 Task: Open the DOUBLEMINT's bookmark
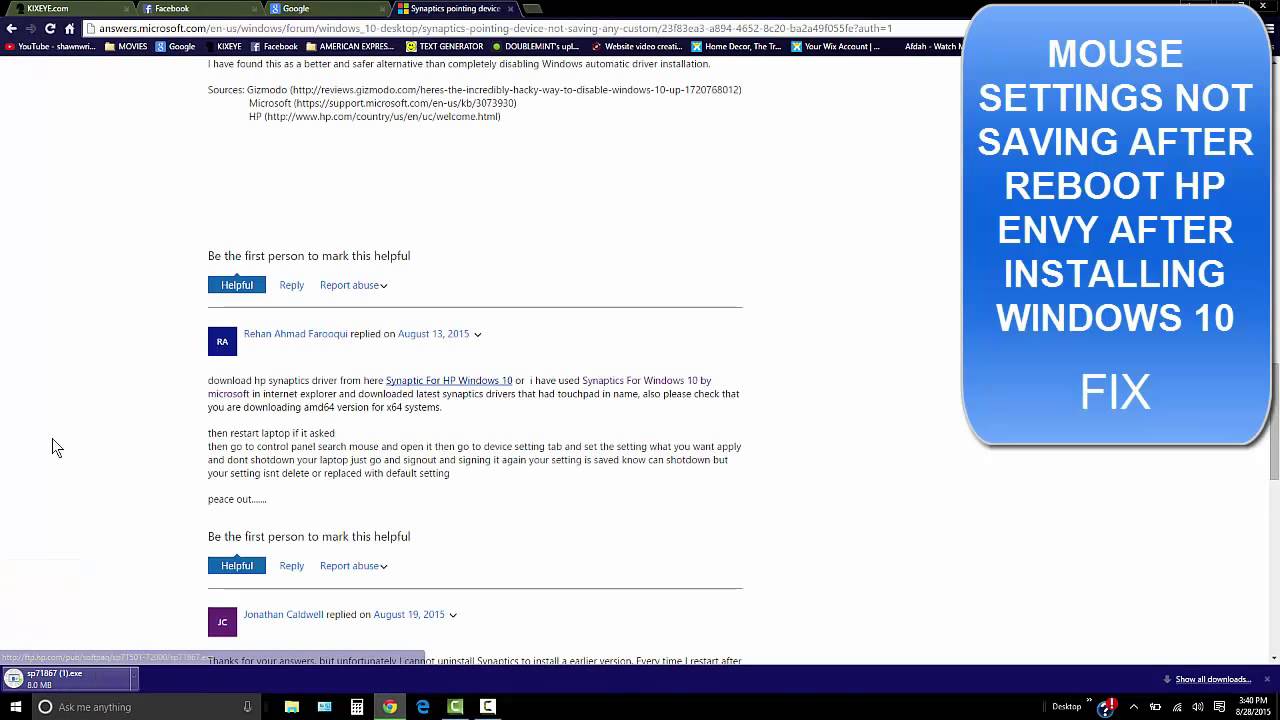point(535,46)
